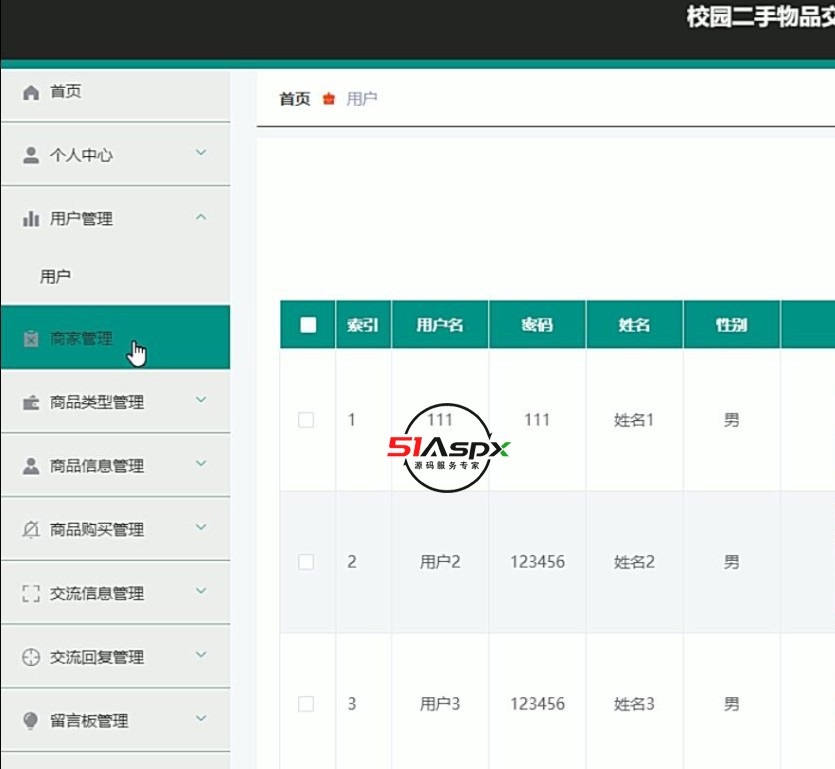Click the crosshair icon for 交流回复管理
The image size is (835, 769).
pyautogui.click(x=31, y=657)
